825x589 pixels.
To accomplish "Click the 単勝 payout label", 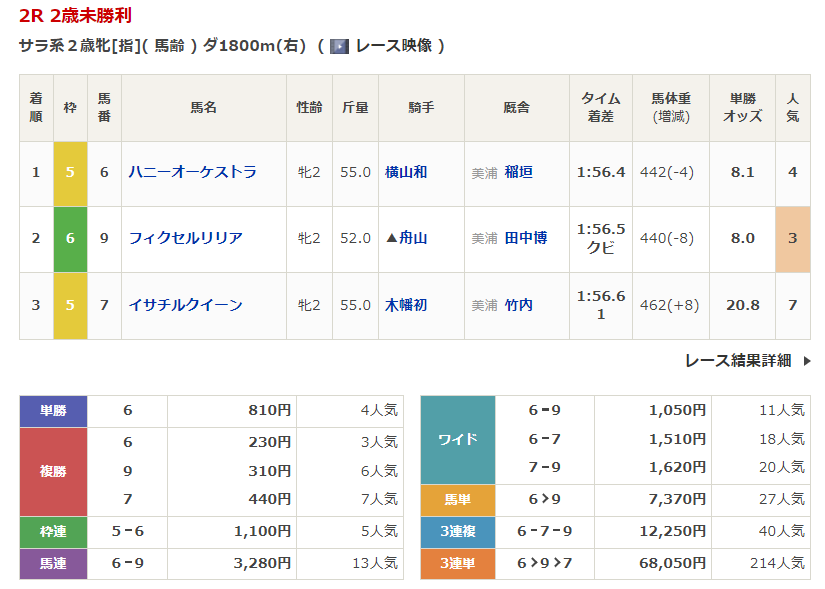I will pos(53,411).
